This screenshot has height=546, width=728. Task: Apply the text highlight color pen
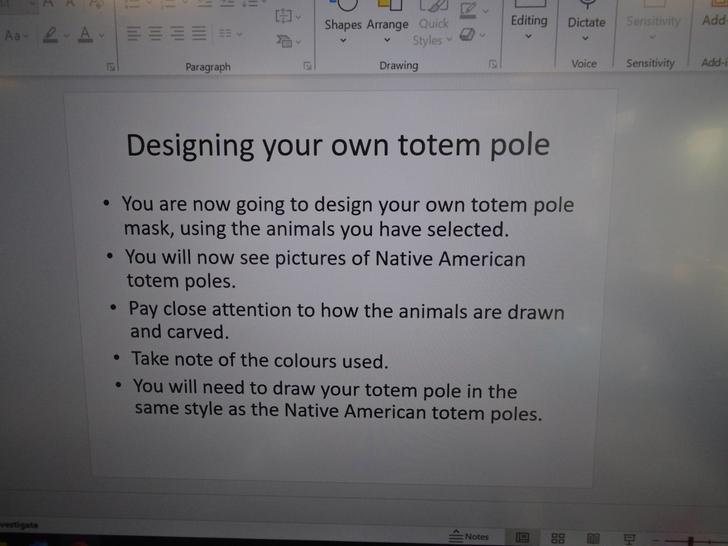pos(51,35)
